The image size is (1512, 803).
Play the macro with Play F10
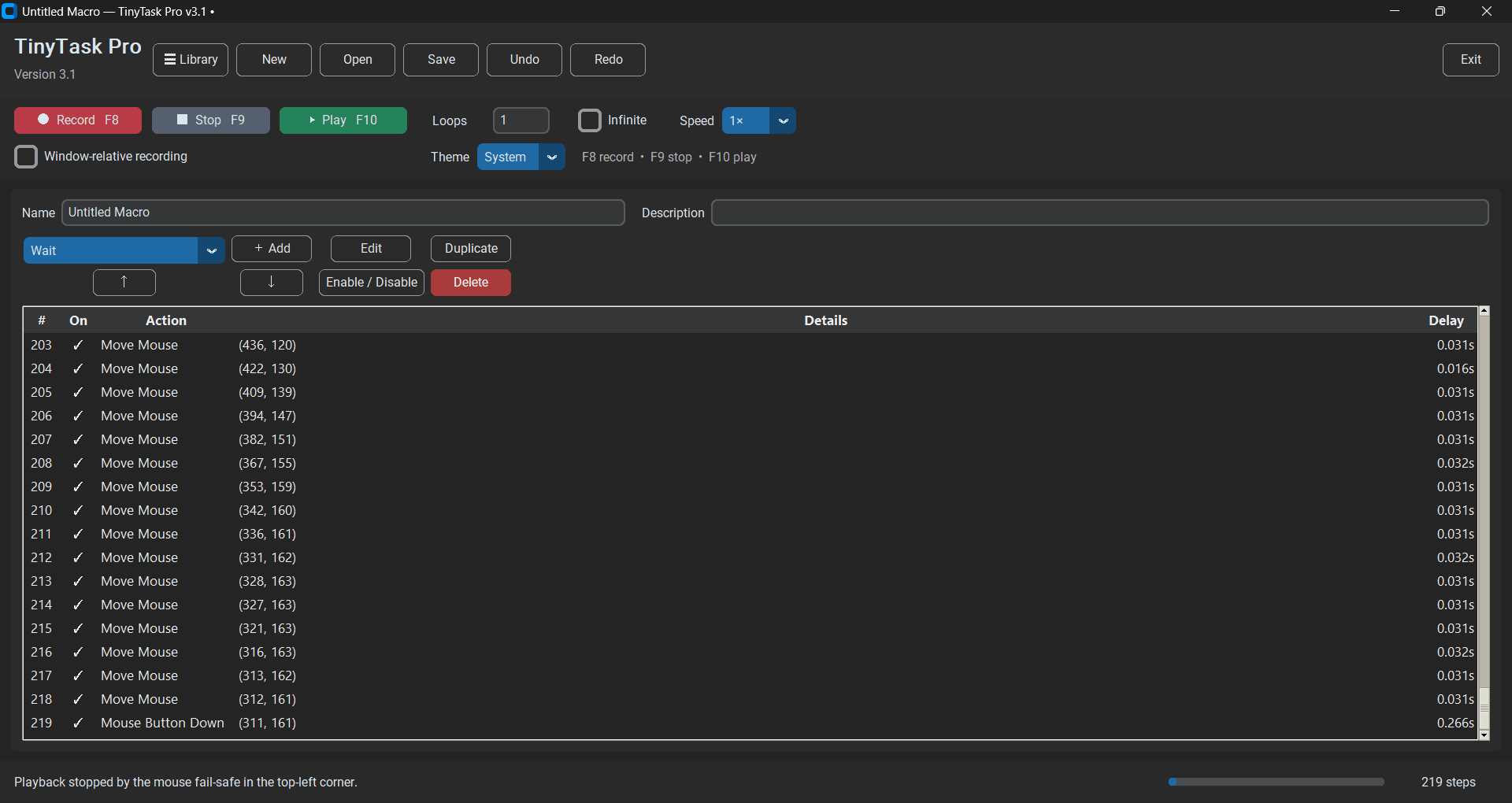pos(343,120)
